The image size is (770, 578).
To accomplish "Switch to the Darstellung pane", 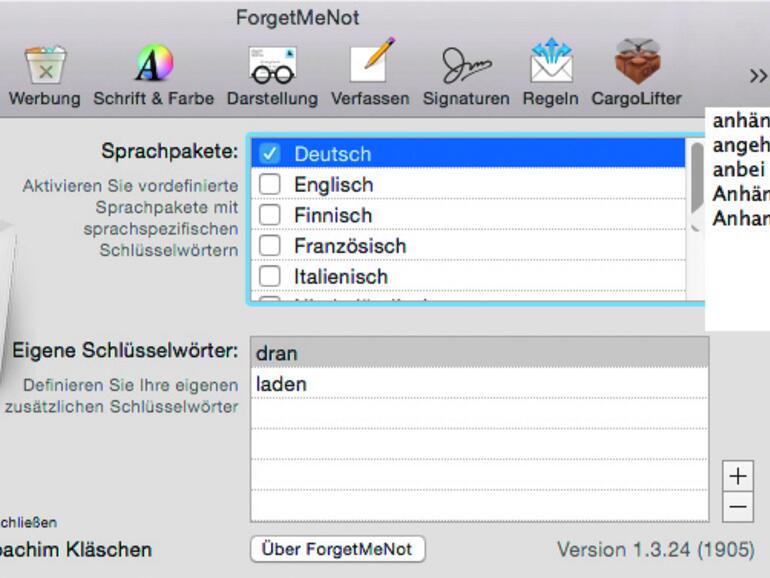I will (272, 73).
